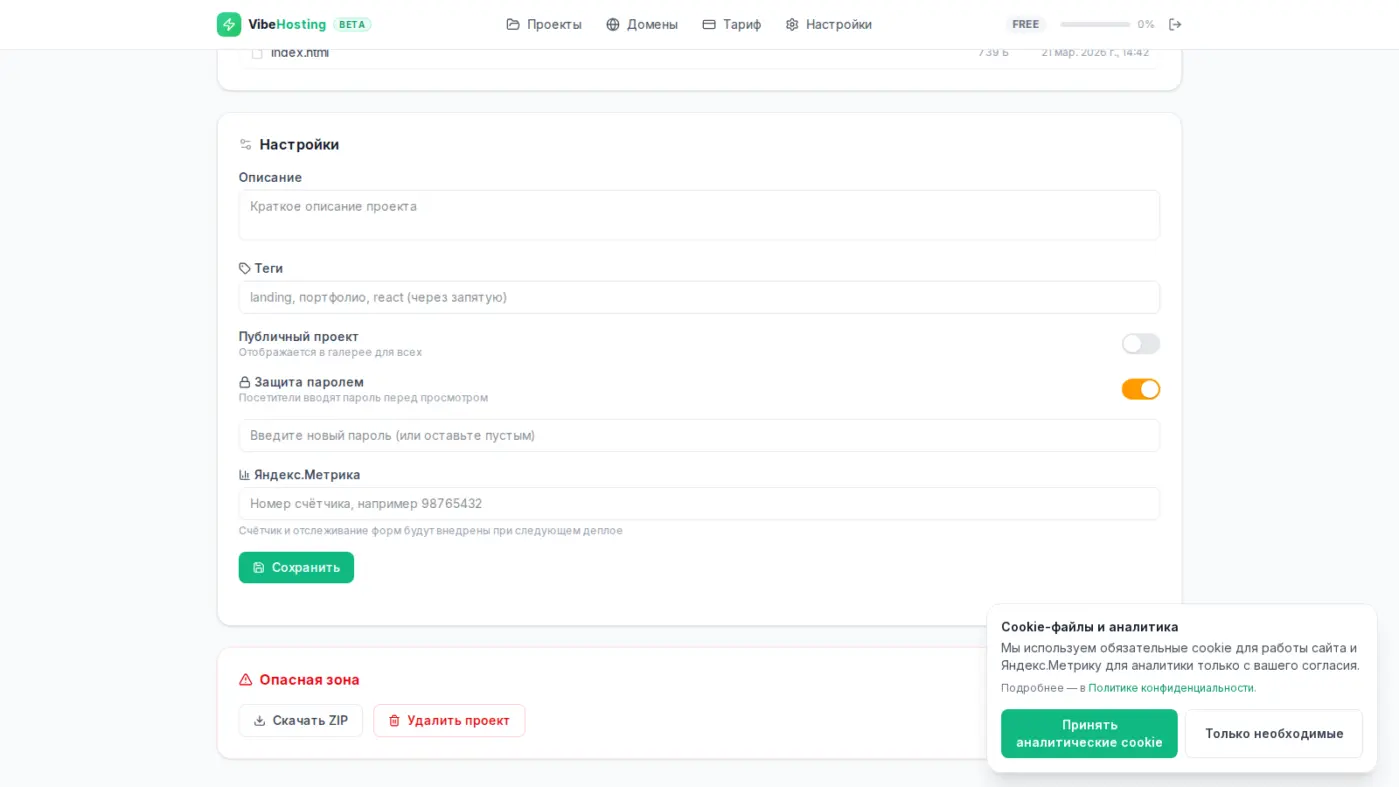Click the Настройки section heading

click(x=299, y=144)
